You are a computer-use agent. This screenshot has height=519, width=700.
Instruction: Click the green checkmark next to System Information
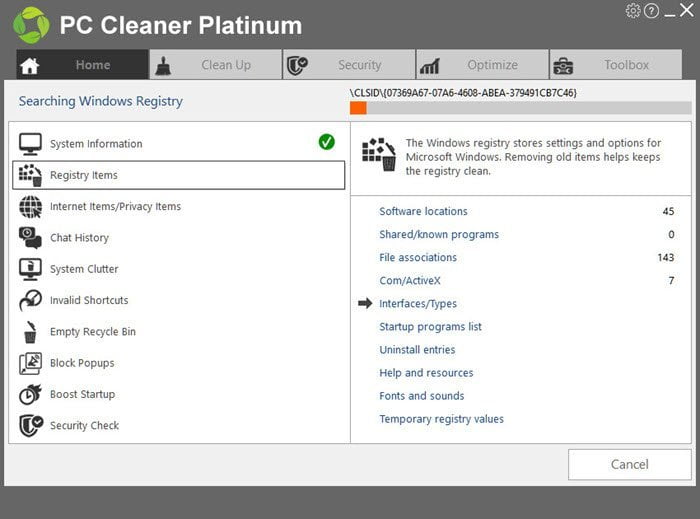327,142
